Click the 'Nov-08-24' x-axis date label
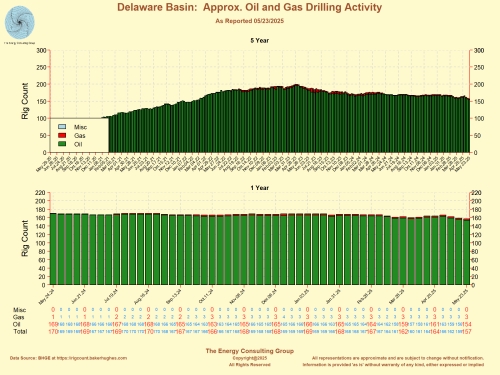The image size is (500, 375). (238, 297)
